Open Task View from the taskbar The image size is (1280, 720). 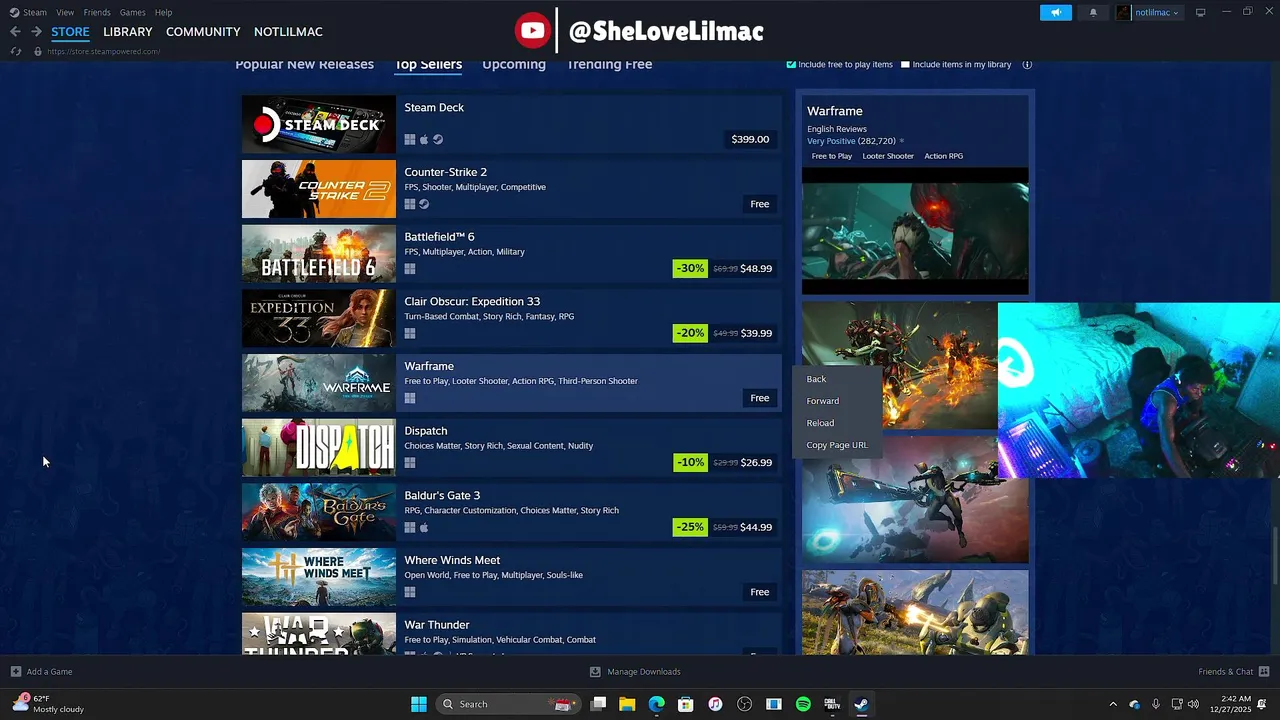pos(598,704)
